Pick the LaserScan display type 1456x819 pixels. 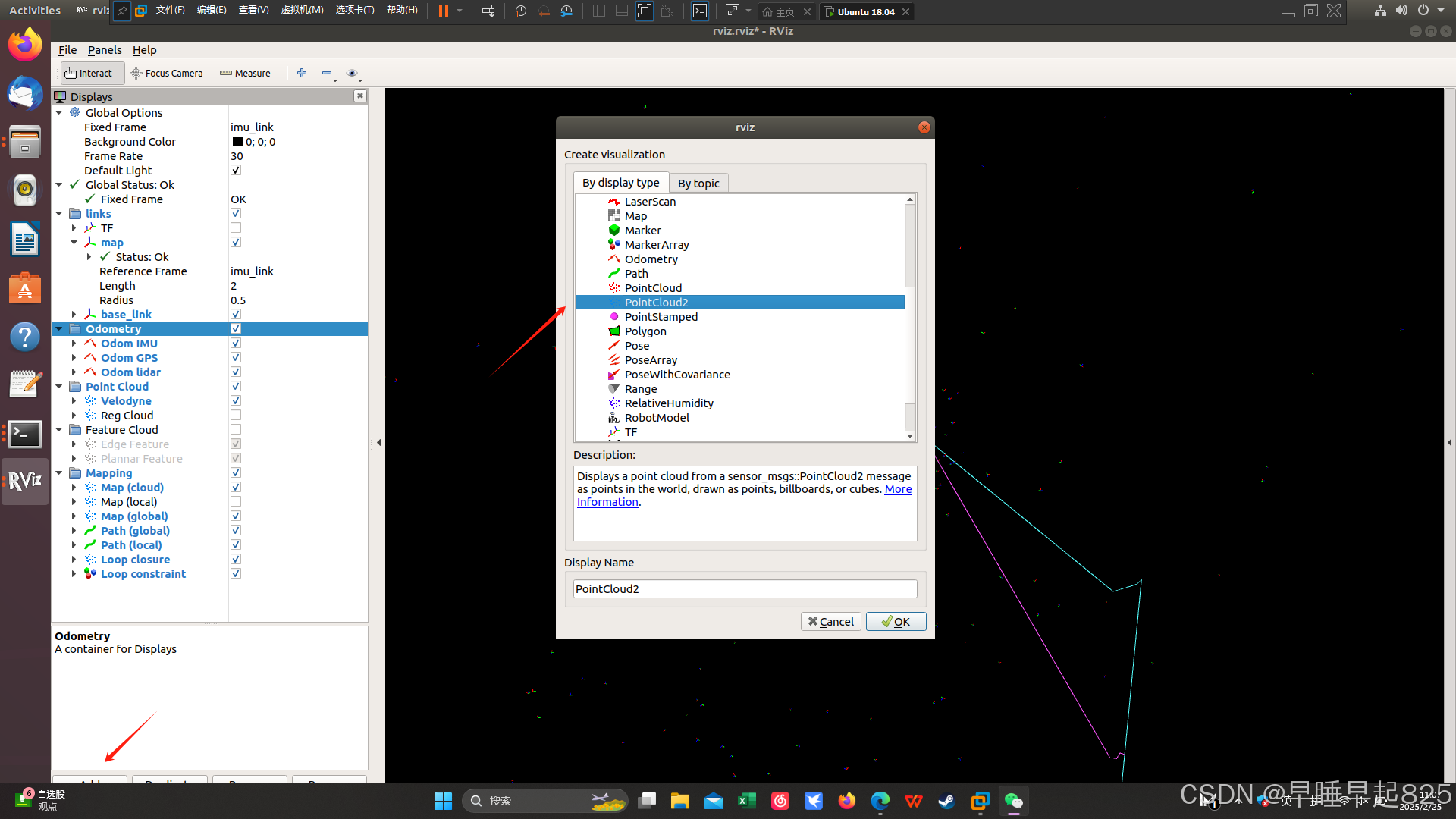(650, 202)
